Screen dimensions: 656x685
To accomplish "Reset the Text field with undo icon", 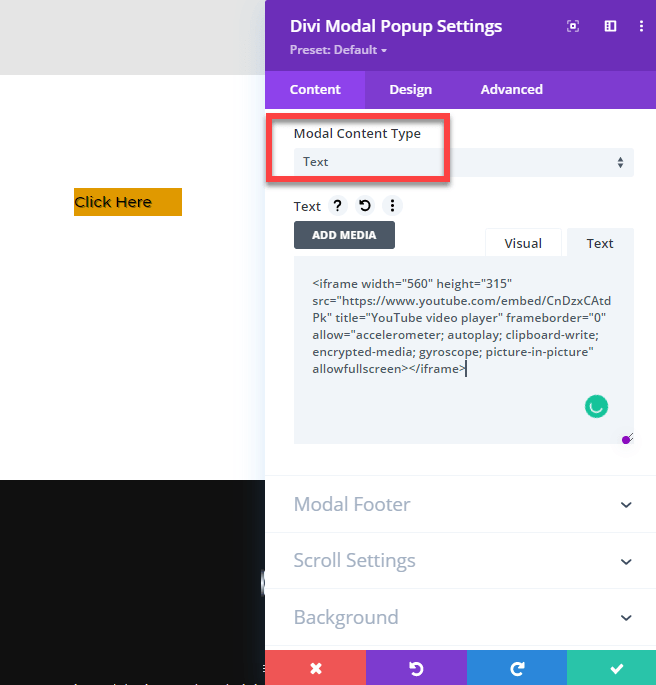I will pos(365,205).
